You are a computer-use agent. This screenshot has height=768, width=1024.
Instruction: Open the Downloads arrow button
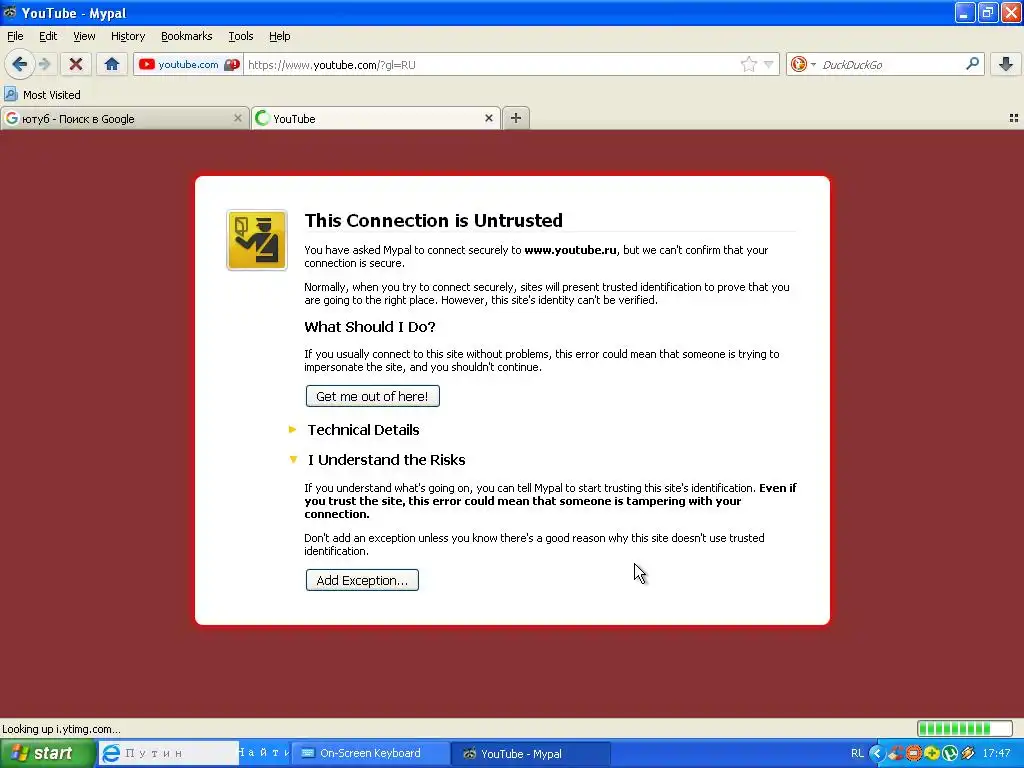tap(1006, 64)
